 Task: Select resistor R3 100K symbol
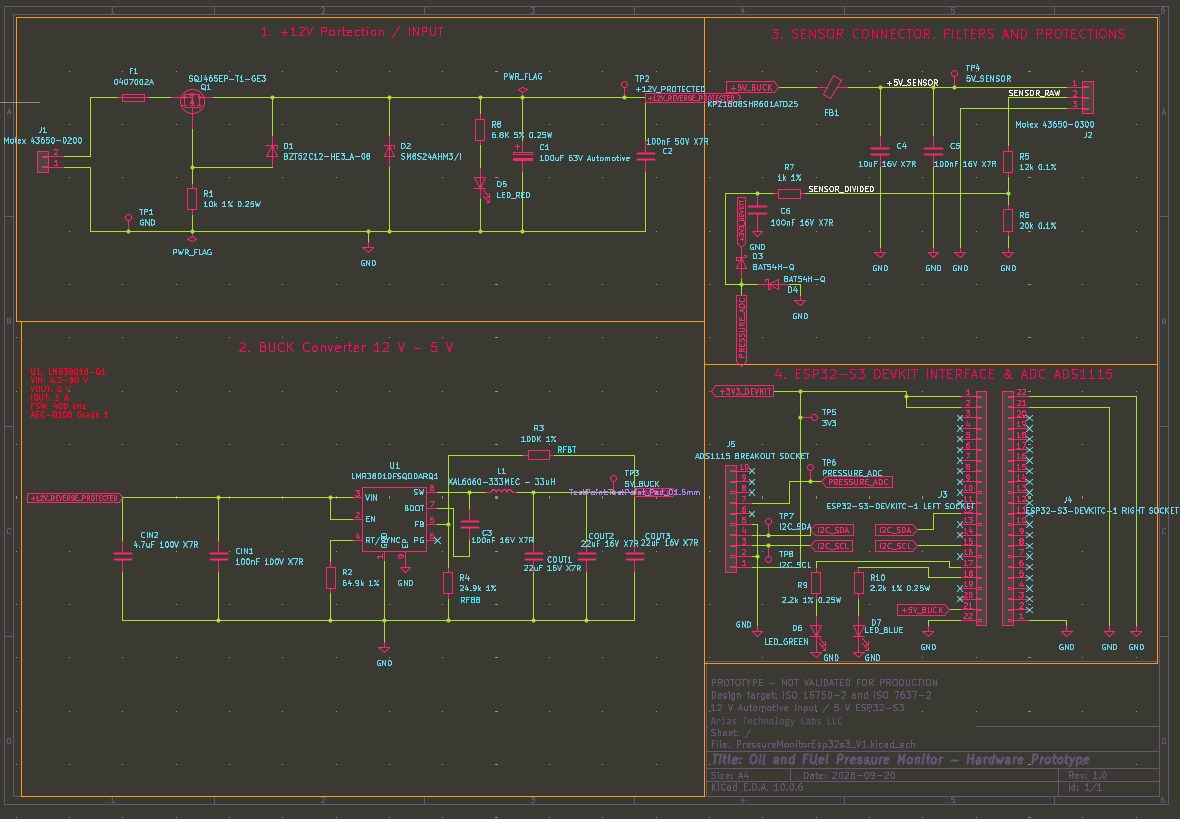click(539, 455)
